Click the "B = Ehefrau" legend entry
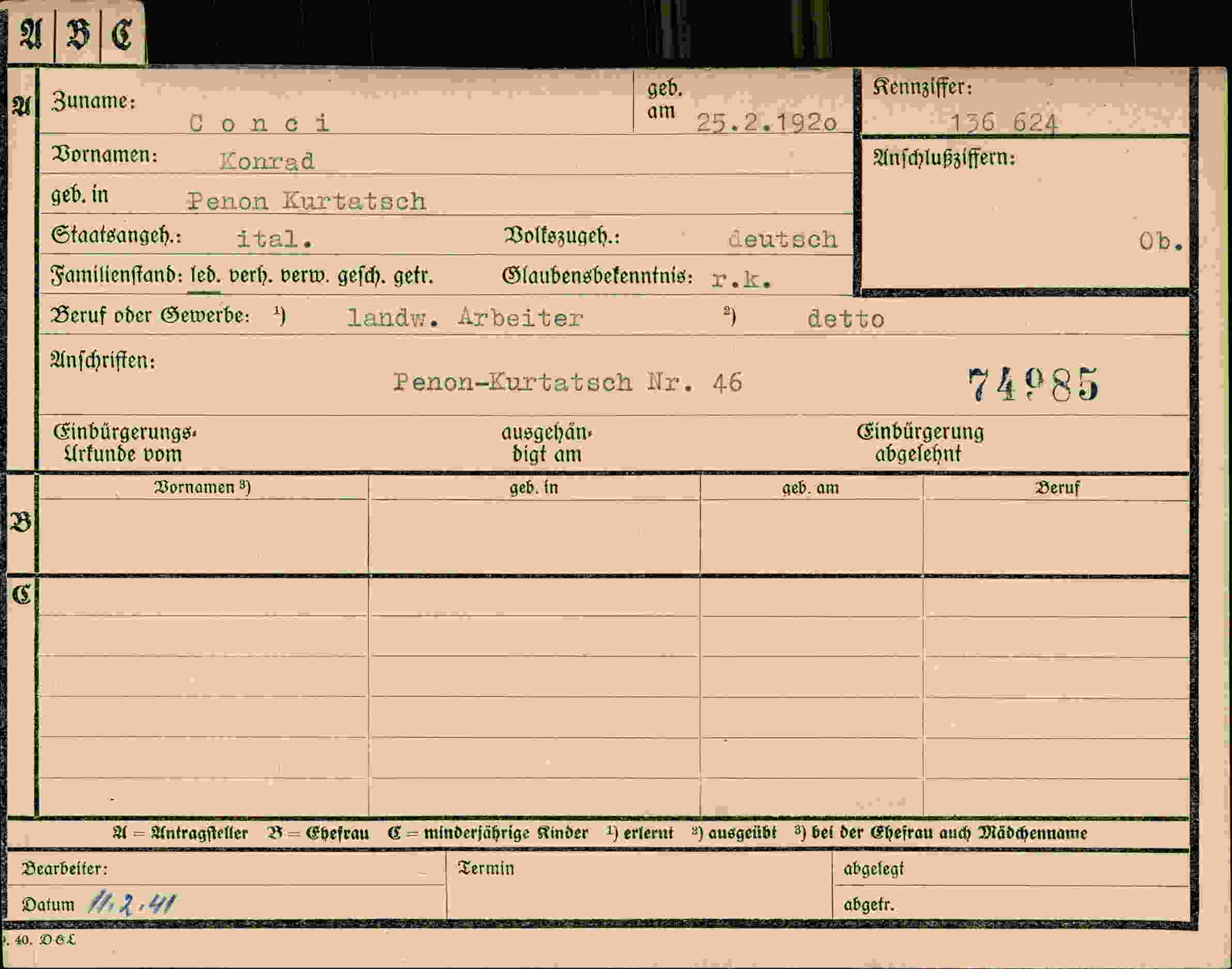1232x969 pixels. [318, 833]
